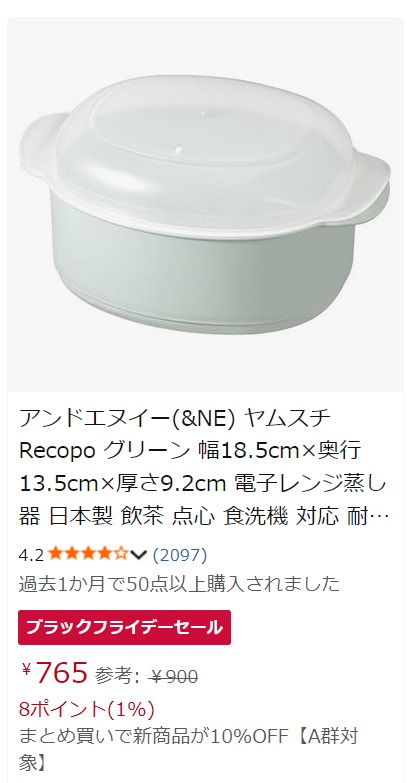
Task: Click the red yen symbol before 765
Action: pyautogui.click(x=26, y=669)
